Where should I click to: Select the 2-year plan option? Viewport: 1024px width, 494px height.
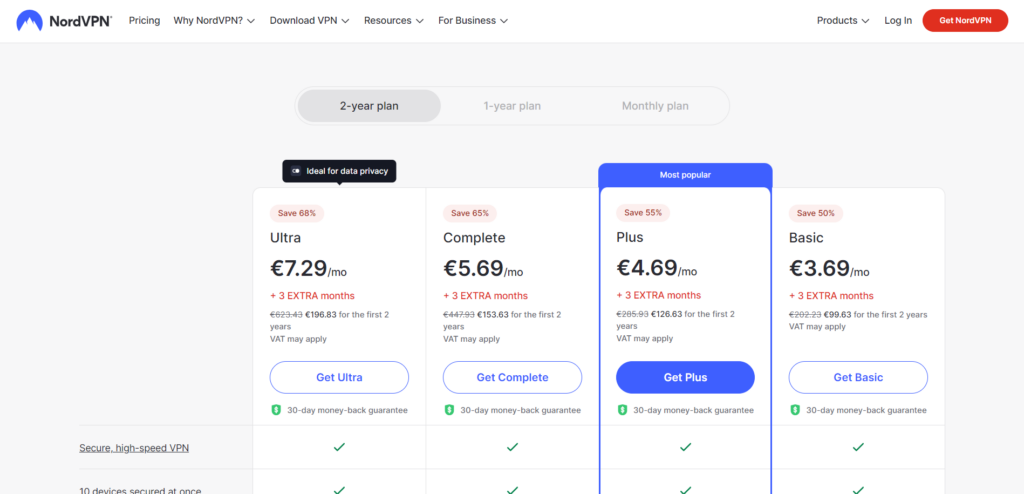pos(369,106)
